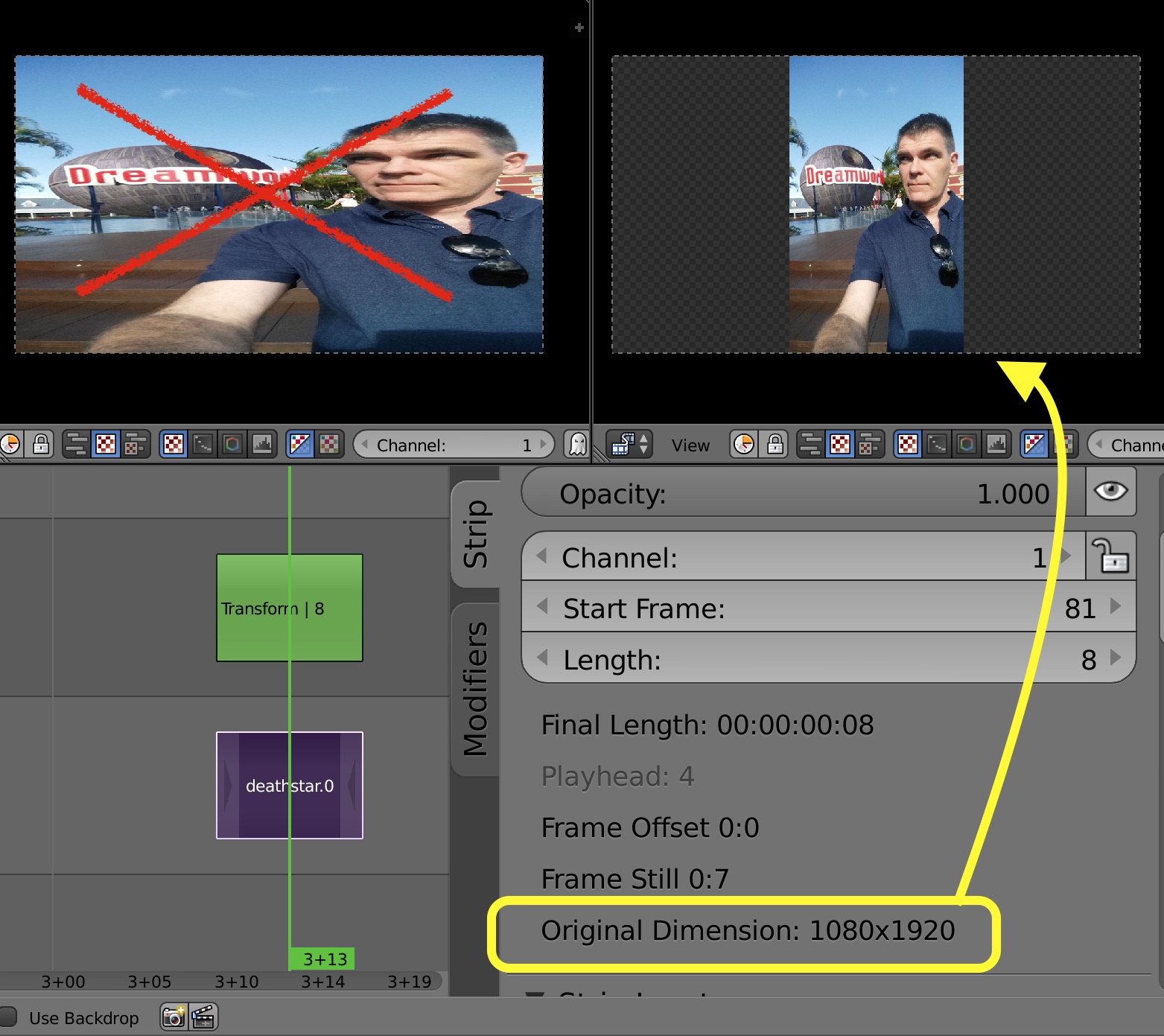Switch to the Modifiers tab
The height and width of the screenshot is (1036, 1164).
pyautogui.click(x=475, y=689)
